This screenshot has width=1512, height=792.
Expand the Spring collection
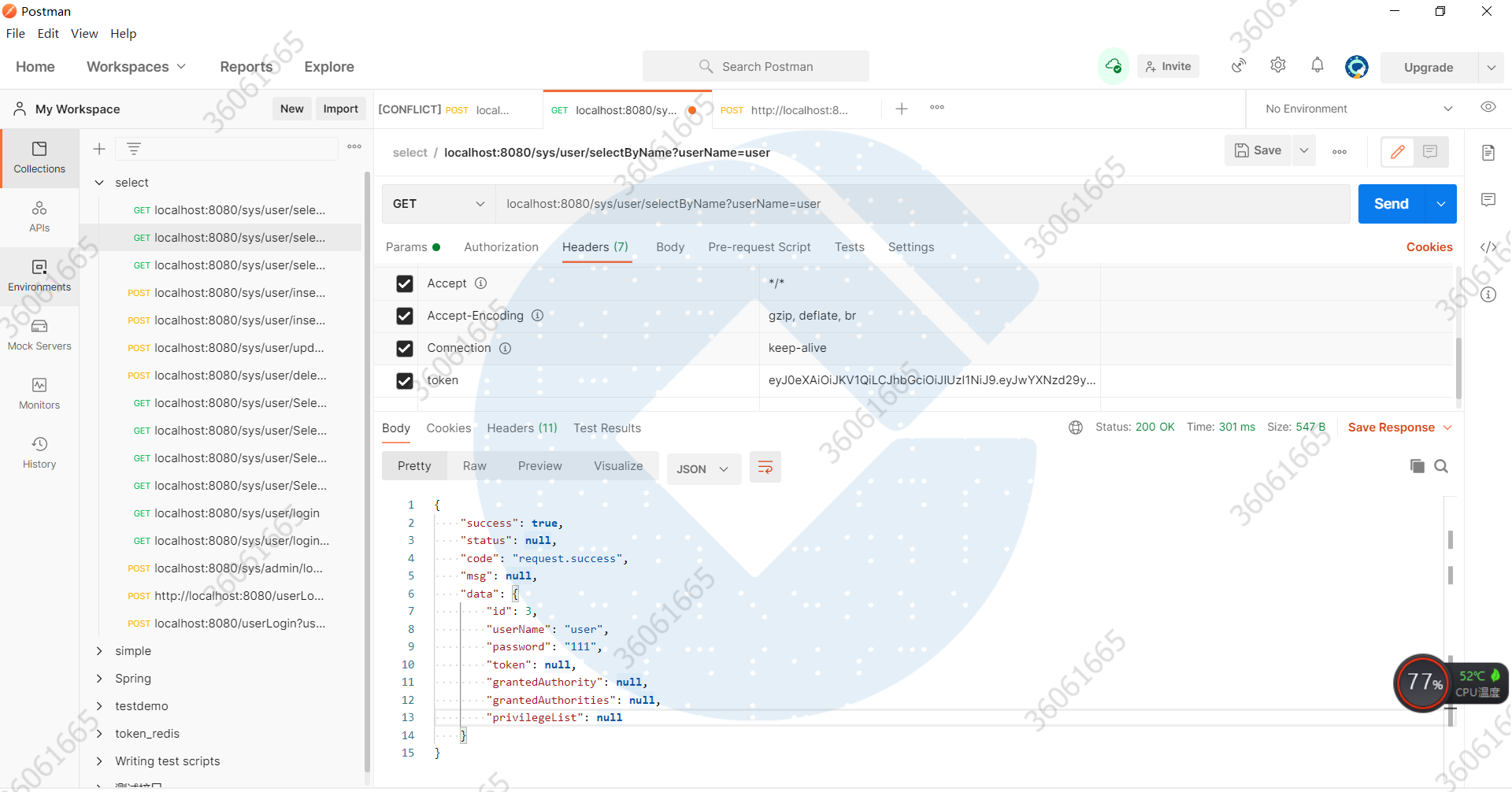coord(99,679)
